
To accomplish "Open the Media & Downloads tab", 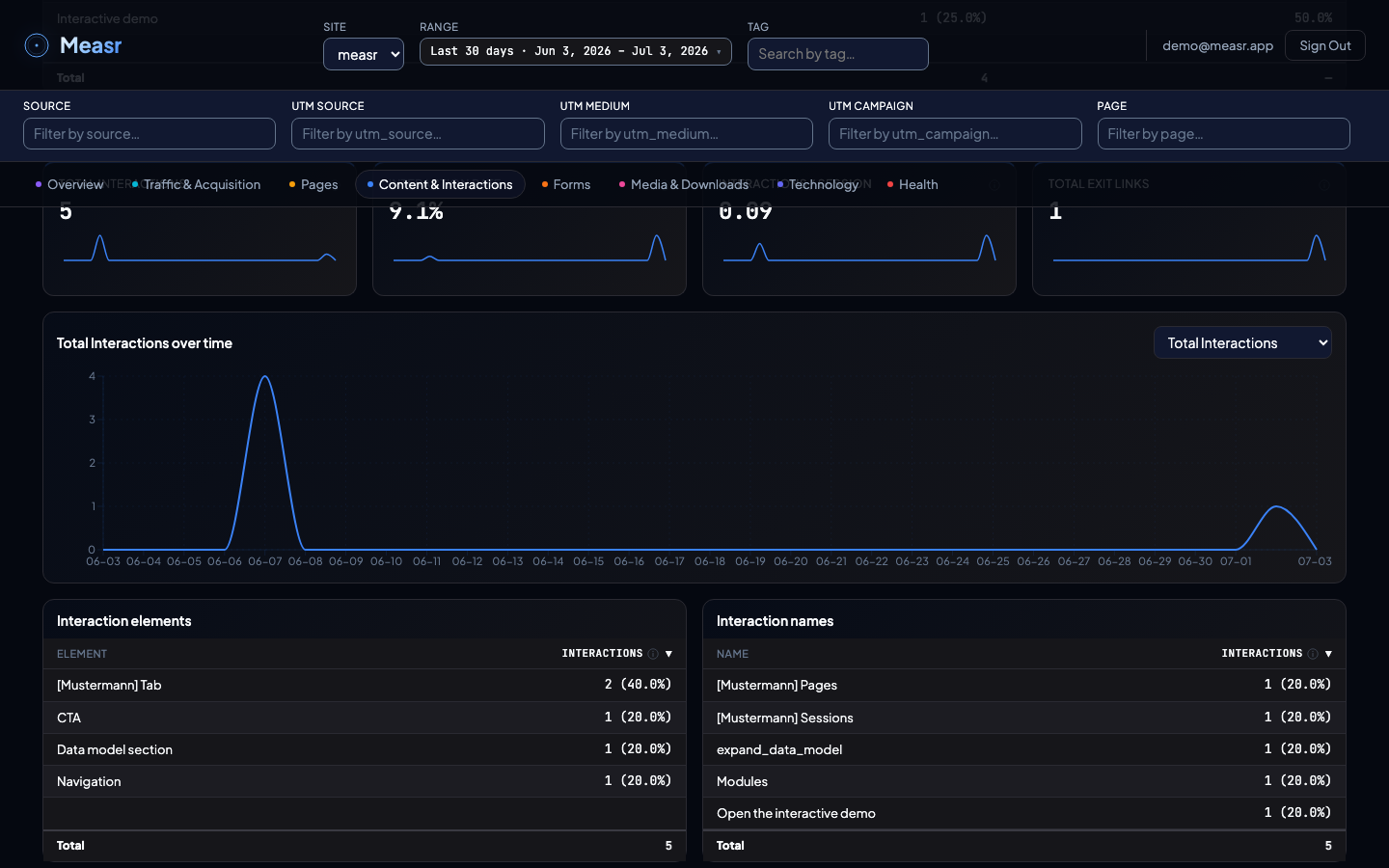I will [684, 184].
